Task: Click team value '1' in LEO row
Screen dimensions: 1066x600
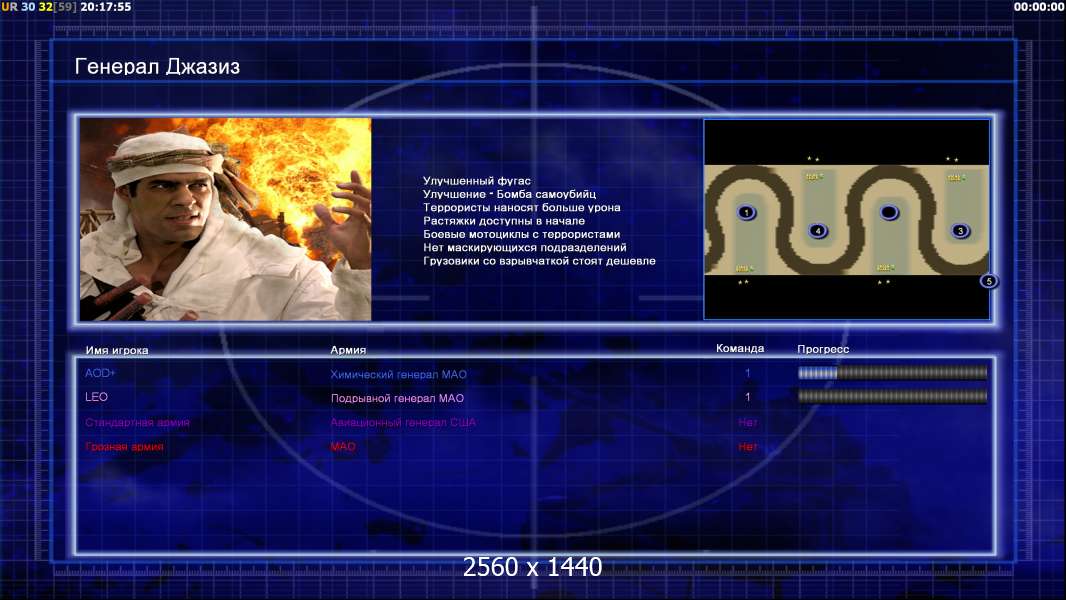Action: coord(747,397)
